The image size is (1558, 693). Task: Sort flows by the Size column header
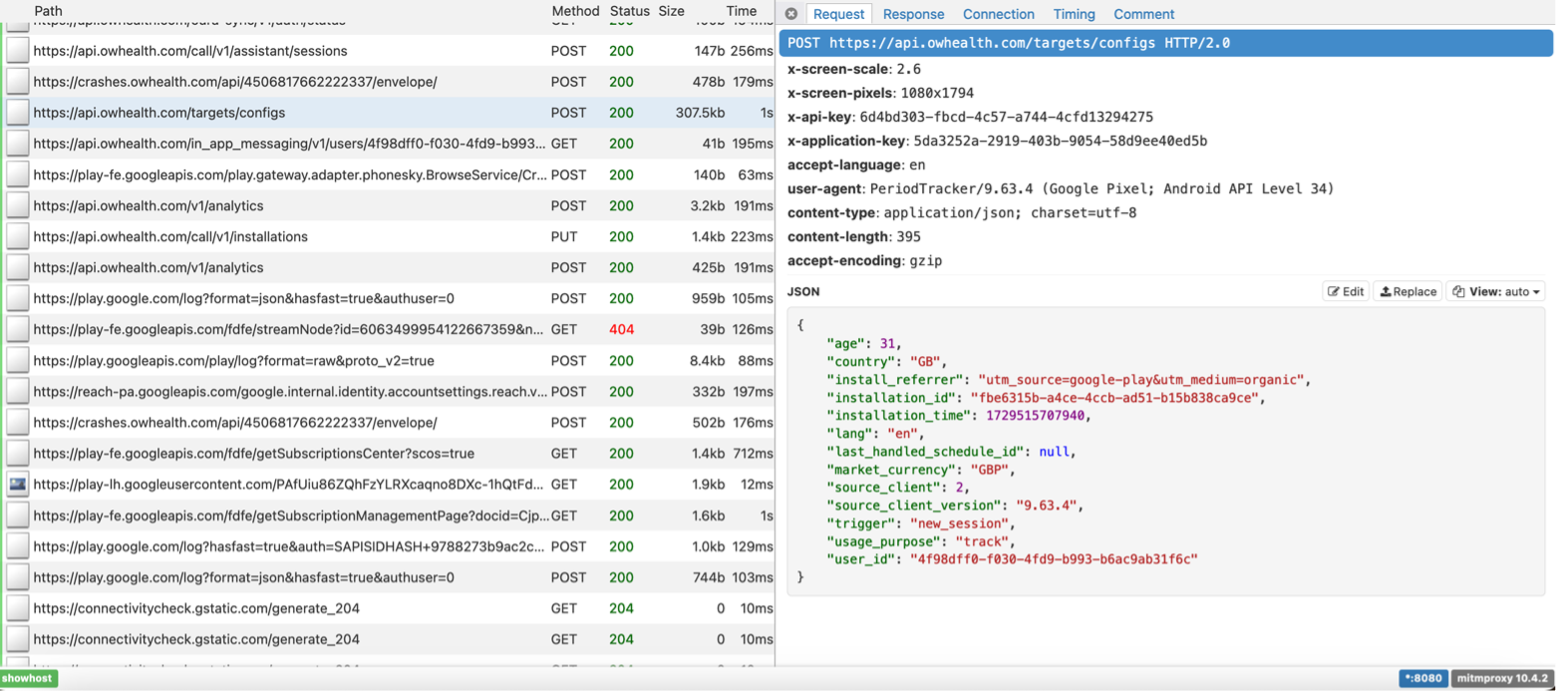coord(671,10)
